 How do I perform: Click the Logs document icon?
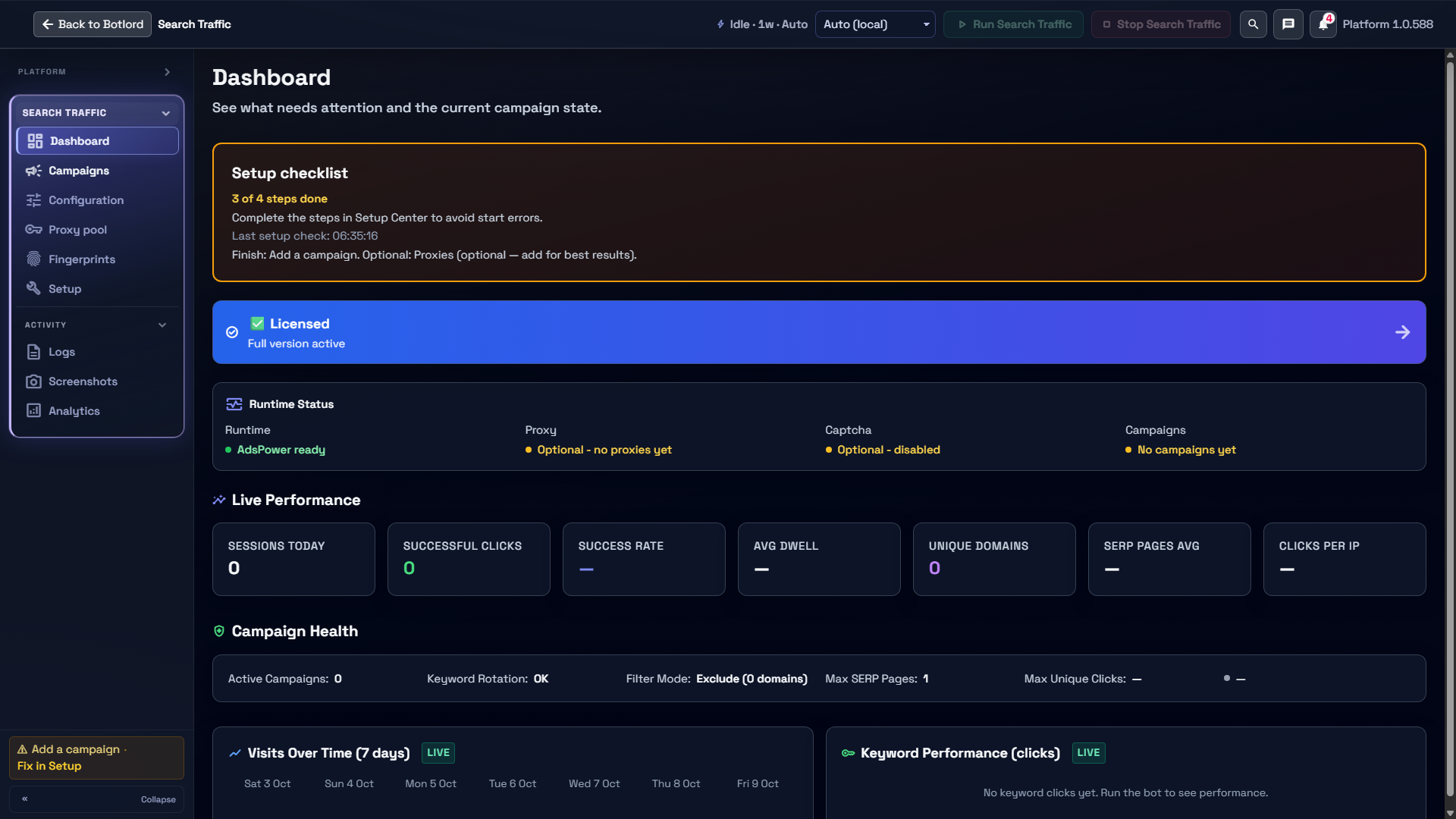coord(33,352)
